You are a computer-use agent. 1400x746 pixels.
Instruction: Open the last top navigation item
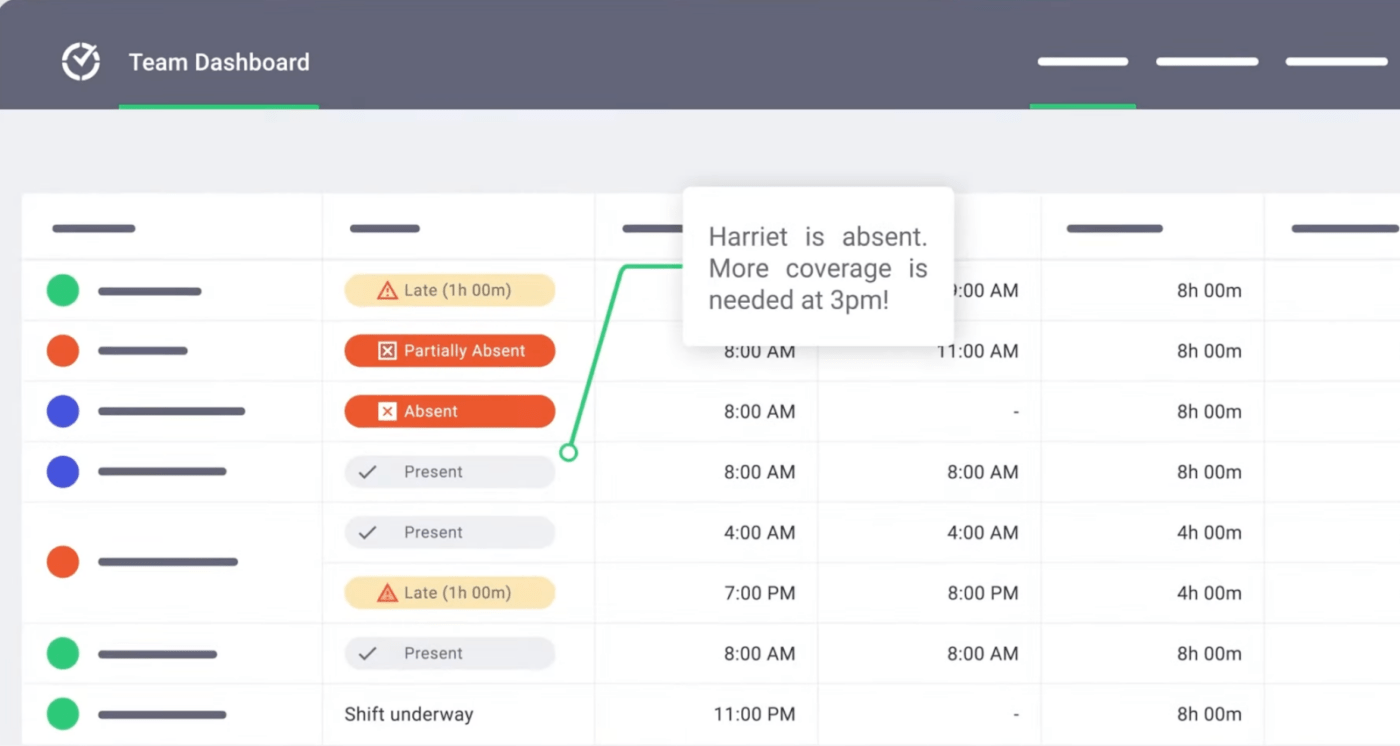(1336, 62)
